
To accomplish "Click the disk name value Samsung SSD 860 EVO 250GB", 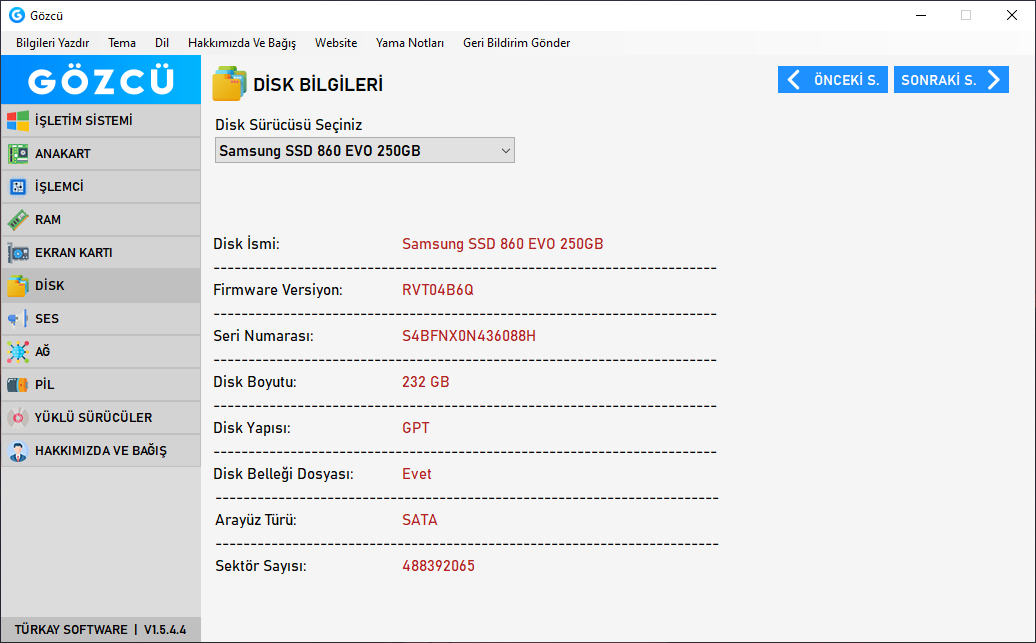I will (x=502, y=244).
